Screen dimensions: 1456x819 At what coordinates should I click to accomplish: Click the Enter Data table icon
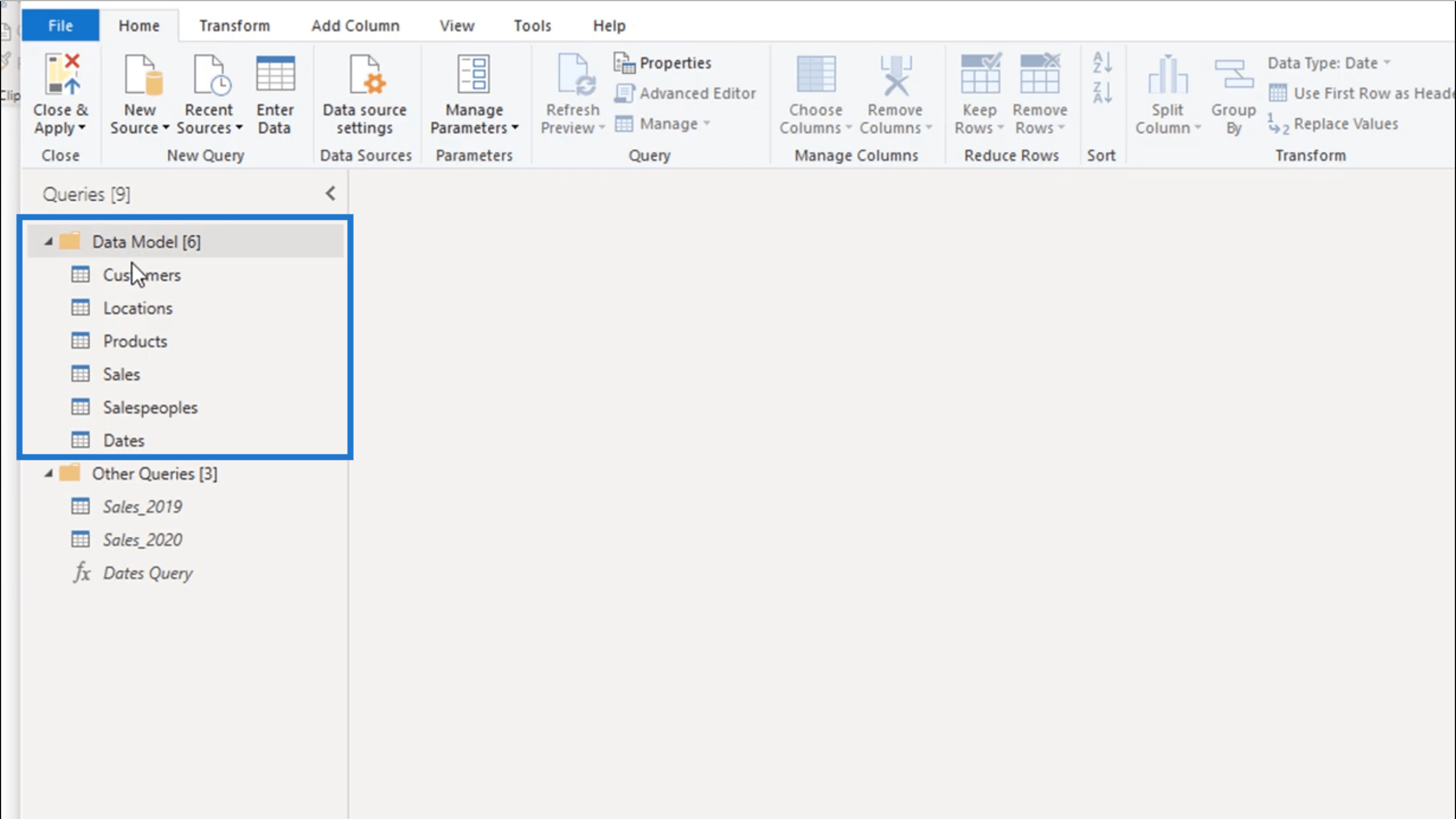[x=275, y=74]
